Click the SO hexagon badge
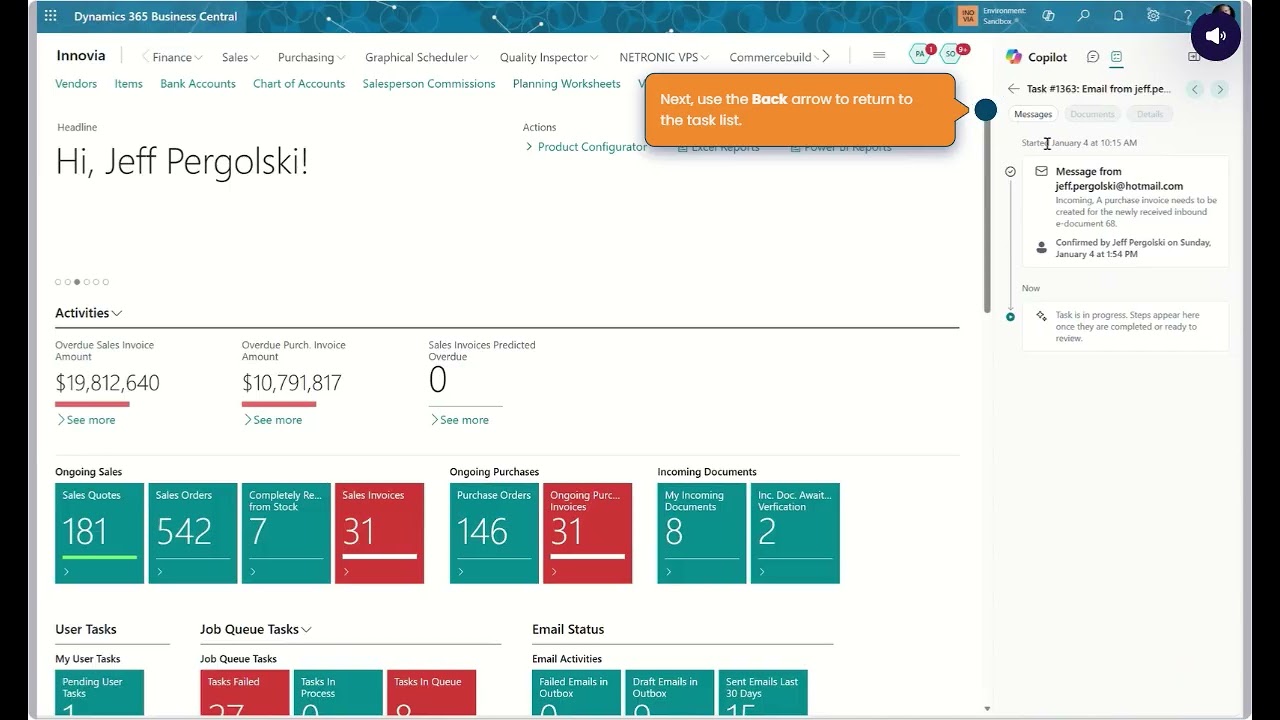This screenshot has width=1280, height=720. pyautogui.click(x=952, y=54)
